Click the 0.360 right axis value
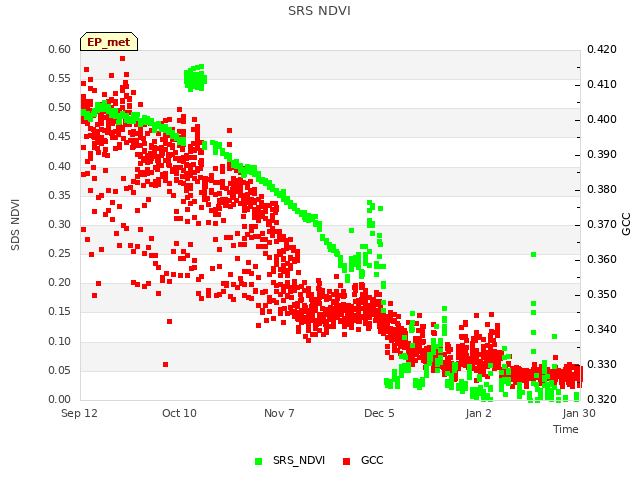This screenshot has width=640, height=480. [x=602, y=260]
